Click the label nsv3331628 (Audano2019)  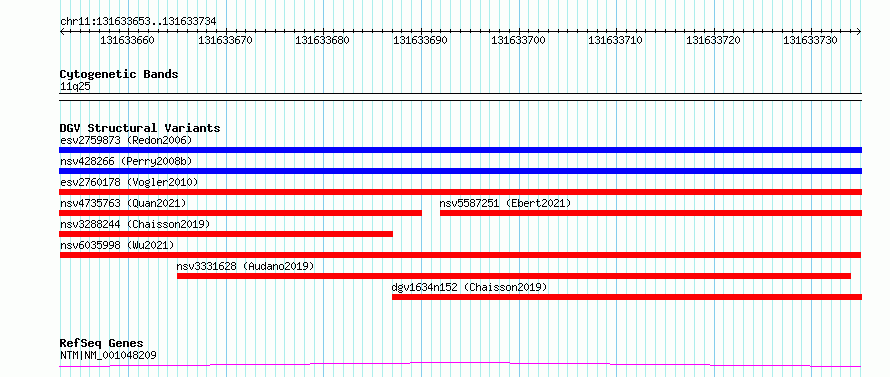(245, 266)
